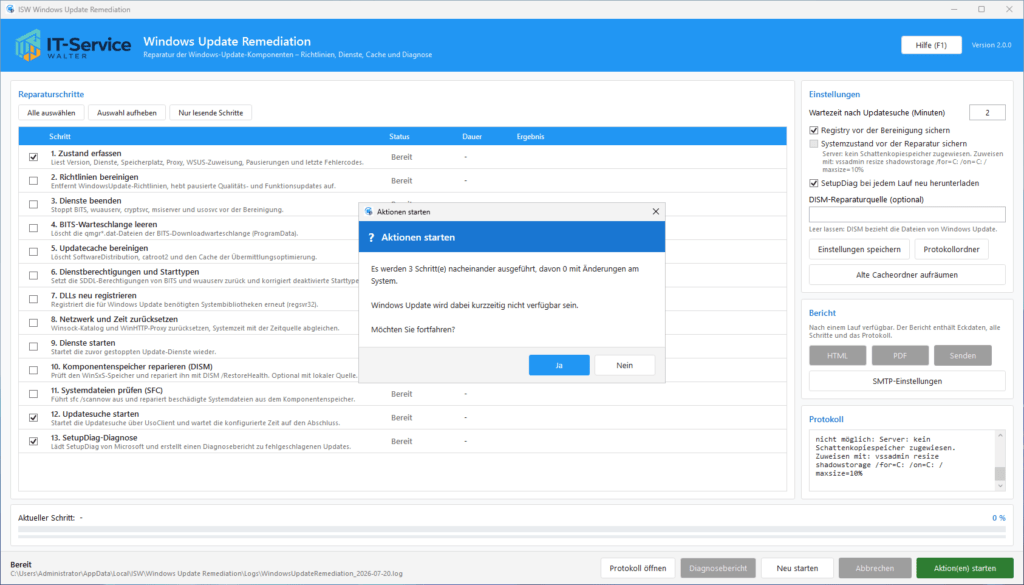Toggle Registry vor der Bereinigung sichern
This screenshot has width=1024, height=585.
coord(814,131)
